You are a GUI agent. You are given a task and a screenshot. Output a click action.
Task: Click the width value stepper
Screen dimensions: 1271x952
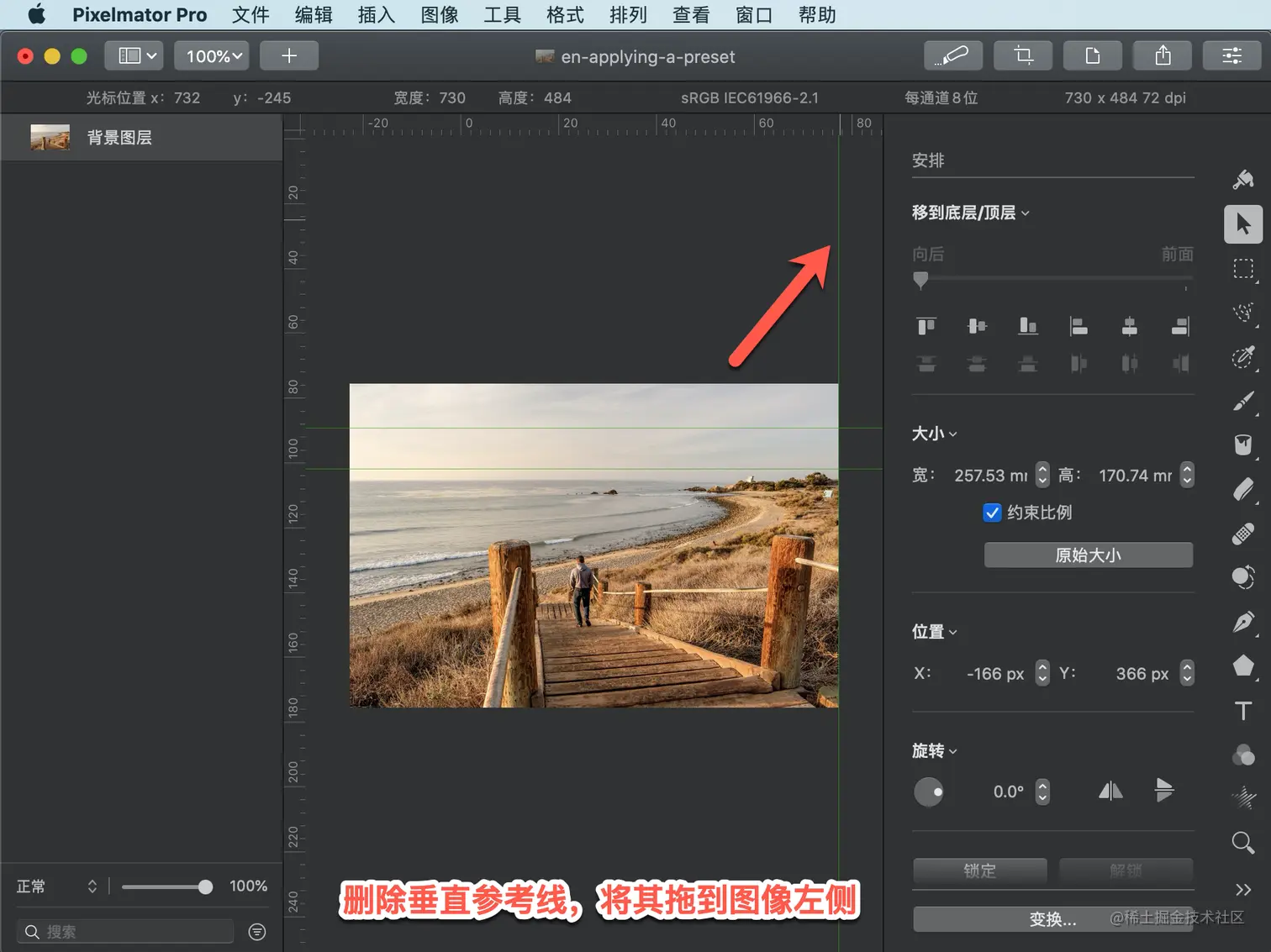click(1042, 475)
